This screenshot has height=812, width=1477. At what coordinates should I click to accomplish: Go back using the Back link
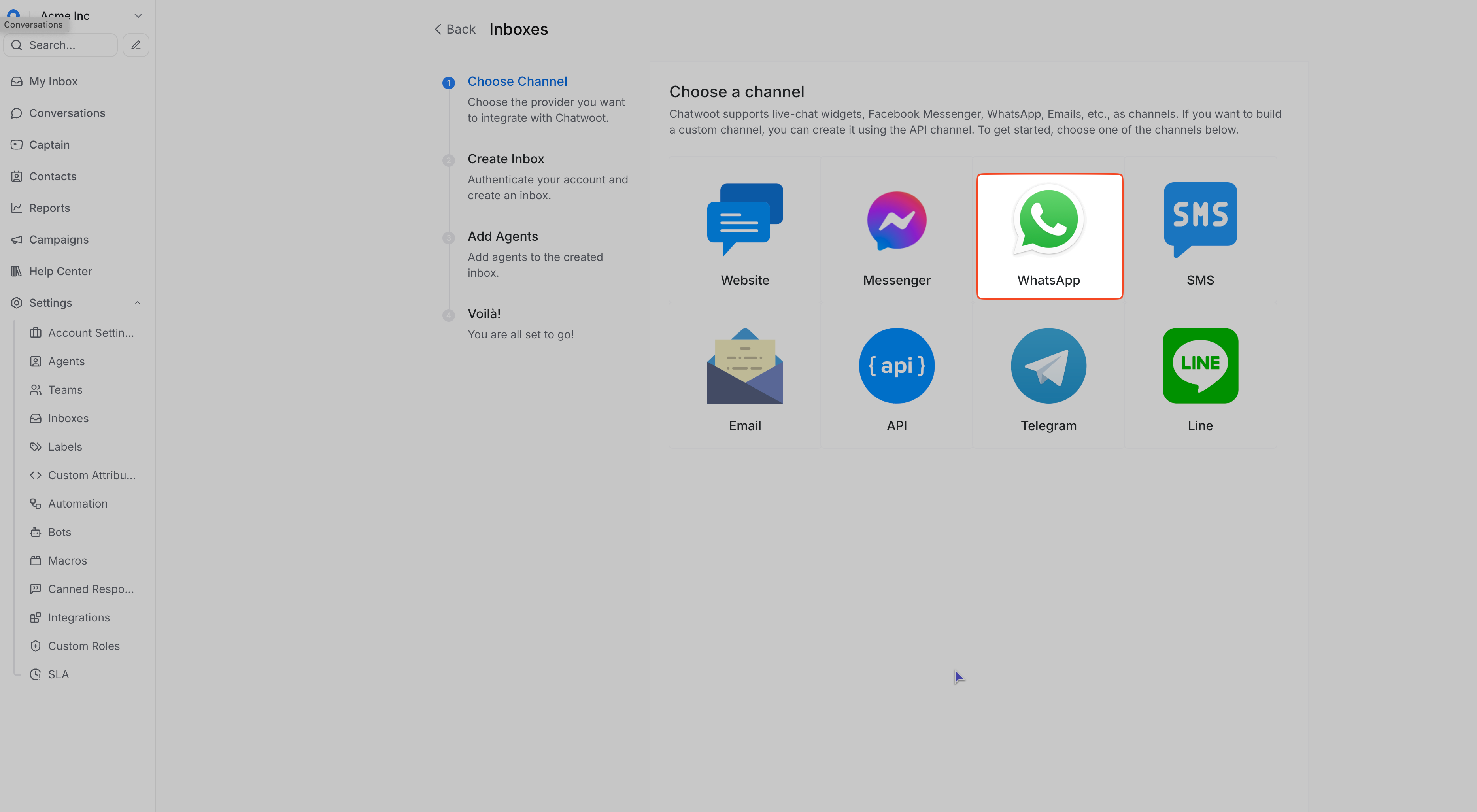pos(455,29)
